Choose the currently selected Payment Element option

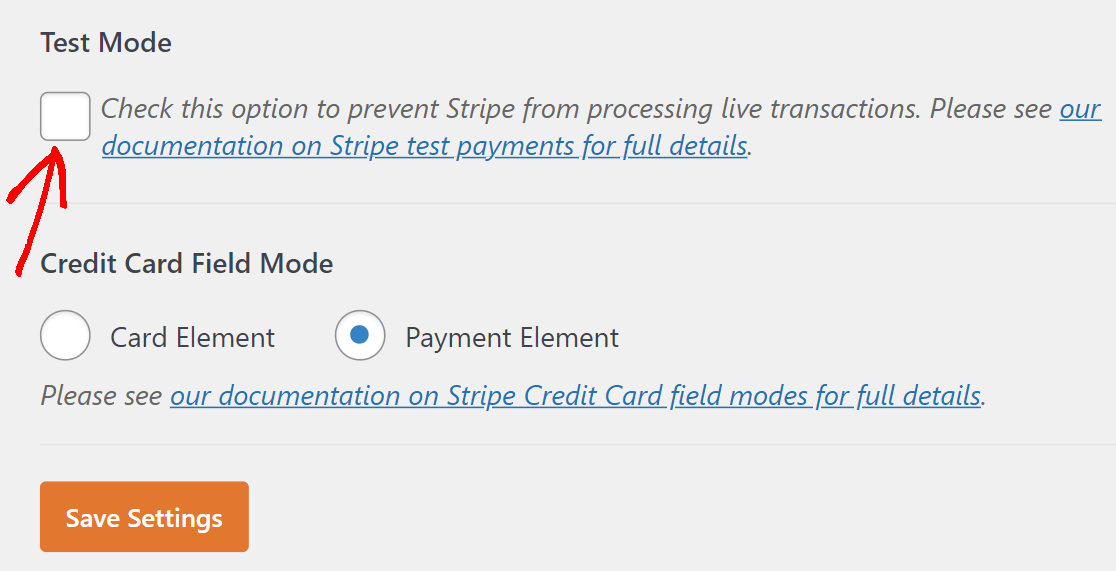[x=360, y=335]
